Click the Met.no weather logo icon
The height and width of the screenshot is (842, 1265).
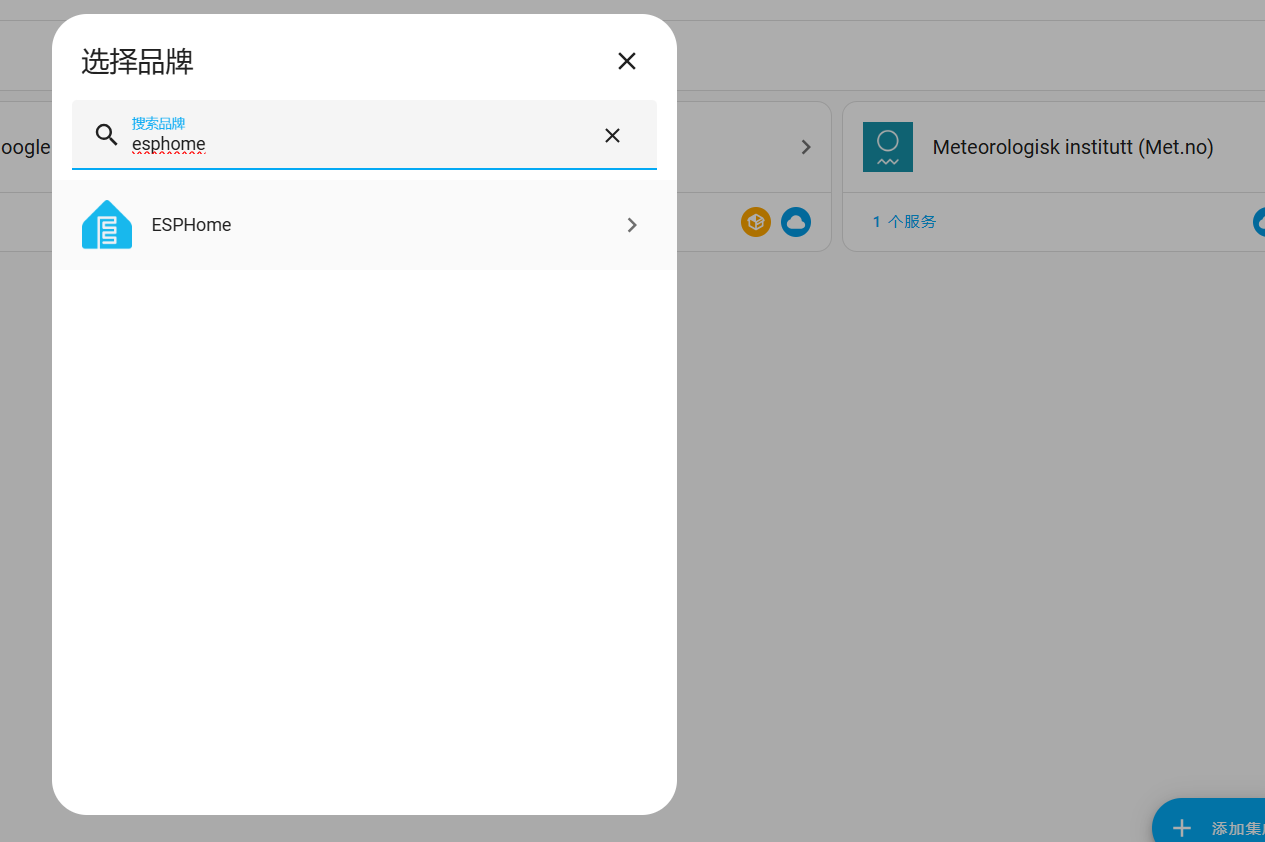[x=888, y=147]
